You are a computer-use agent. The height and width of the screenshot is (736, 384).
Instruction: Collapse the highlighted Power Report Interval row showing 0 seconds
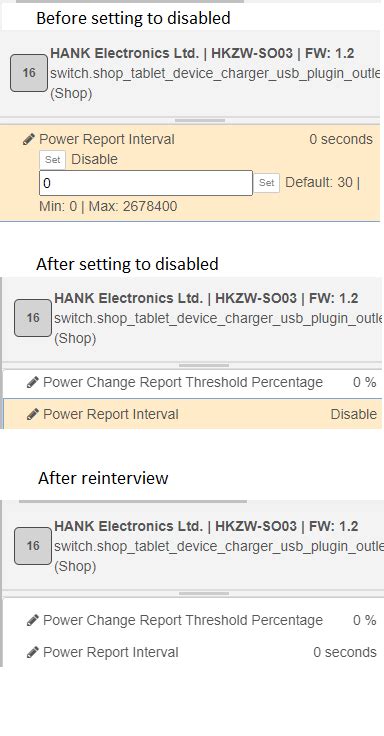(190, 139)
